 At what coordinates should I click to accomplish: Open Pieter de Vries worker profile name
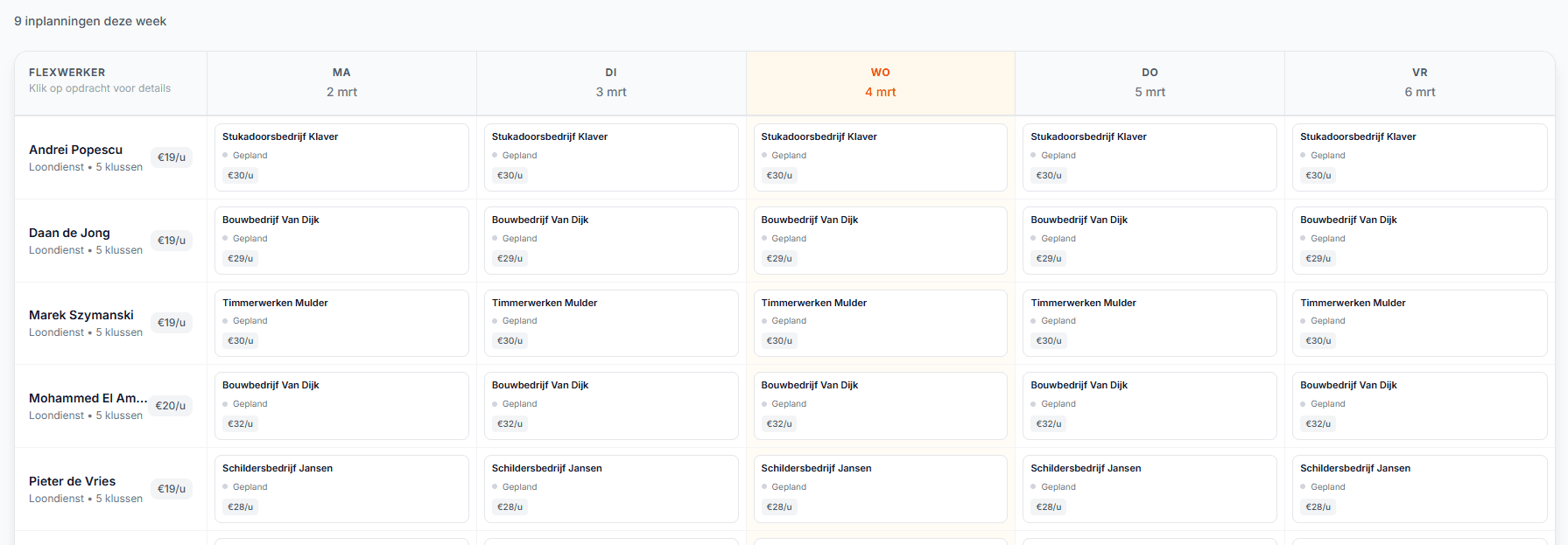(72, 481)
